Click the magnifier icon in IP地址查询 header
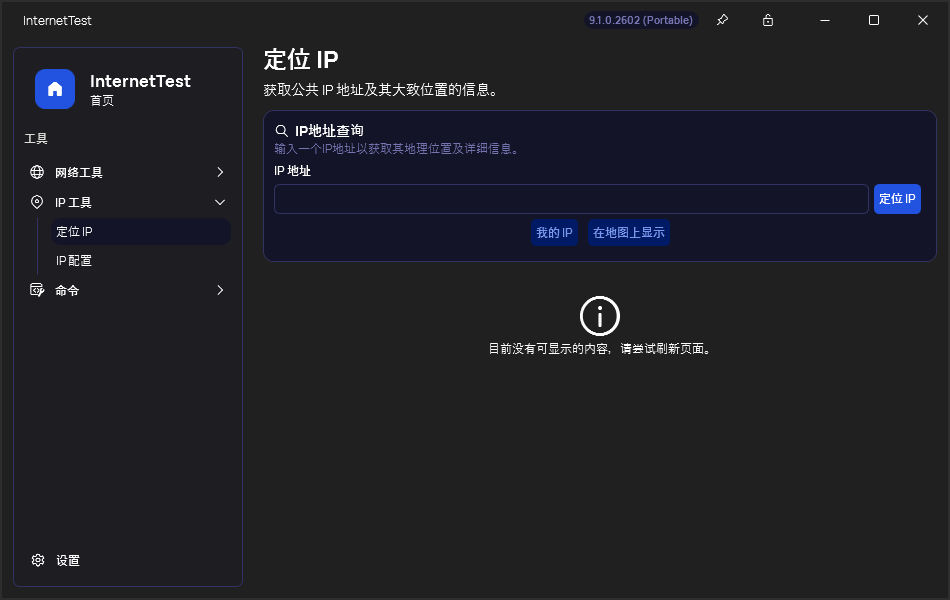950x600 pixels. [x=281, y=129]
